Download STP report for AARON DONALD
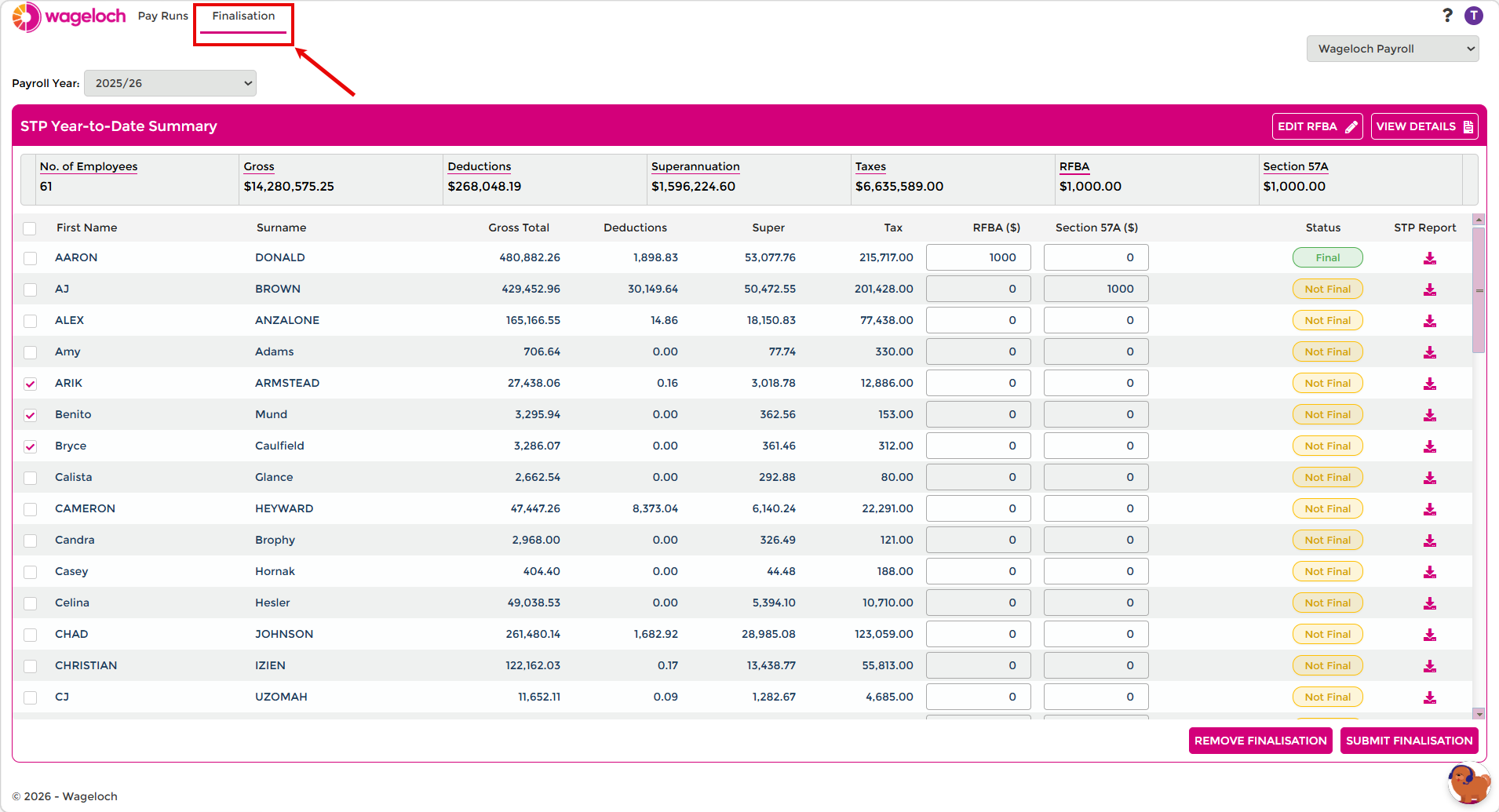This screenshot has height=812, width=1499. (1430, 258)
